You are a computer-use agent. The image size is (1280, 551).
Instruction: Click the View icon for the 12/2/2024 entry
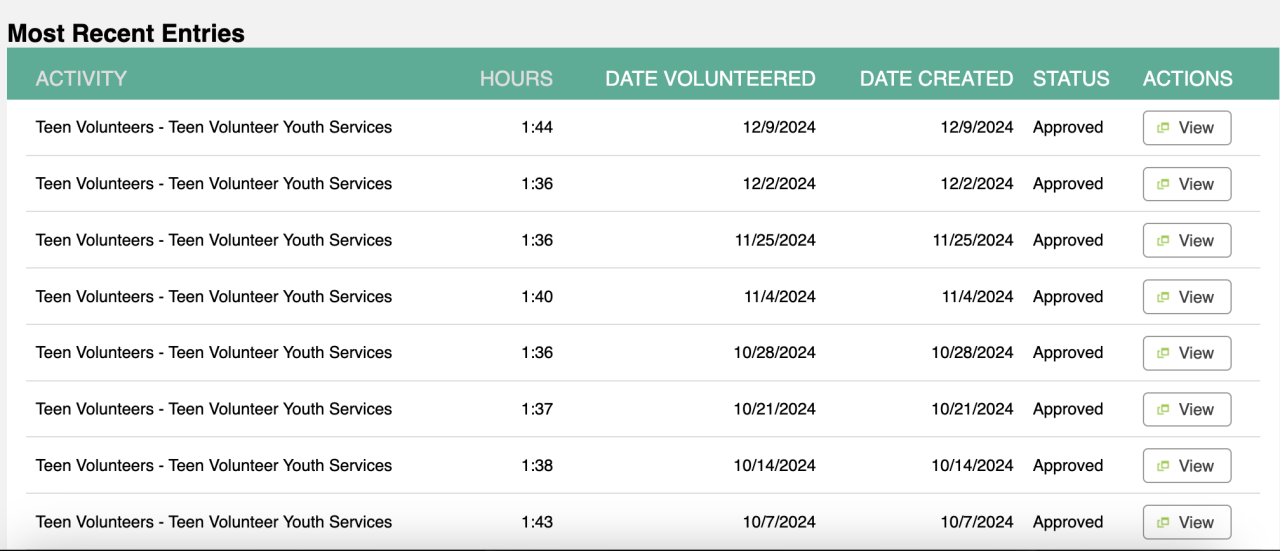[x=1164, y=184]
